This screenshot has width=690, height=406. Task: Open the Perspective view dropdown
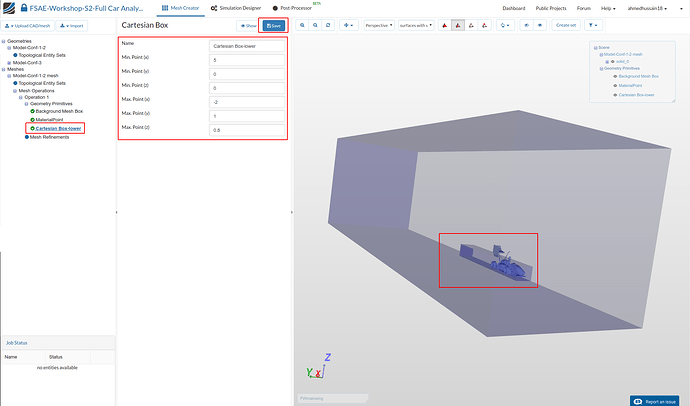pos(378,25)
